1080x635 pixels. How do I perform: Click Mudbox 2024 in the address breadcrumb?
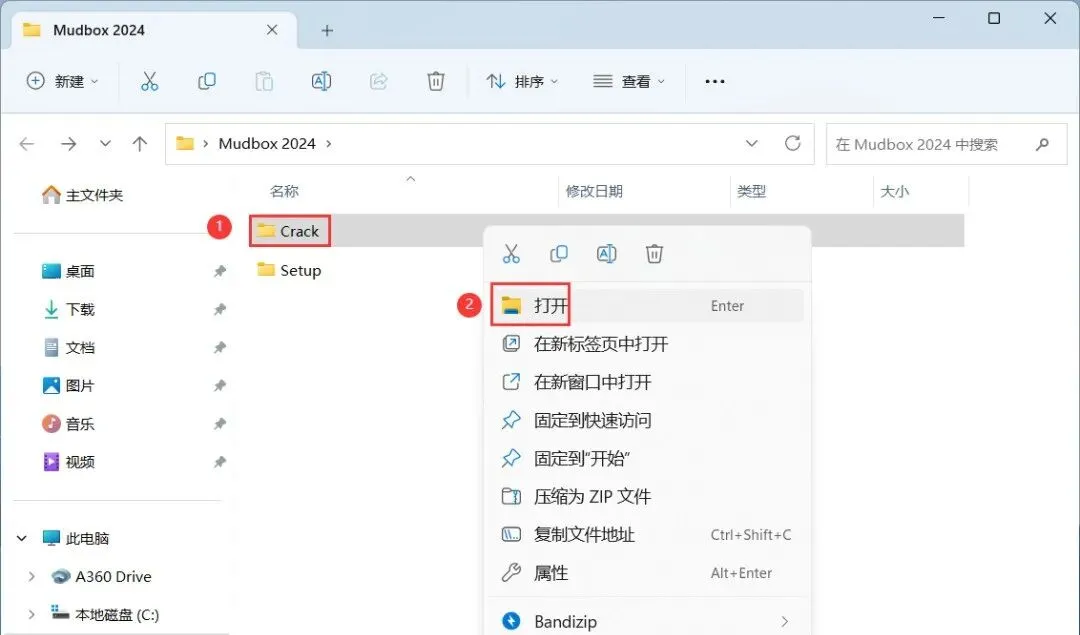pos(267,143)
